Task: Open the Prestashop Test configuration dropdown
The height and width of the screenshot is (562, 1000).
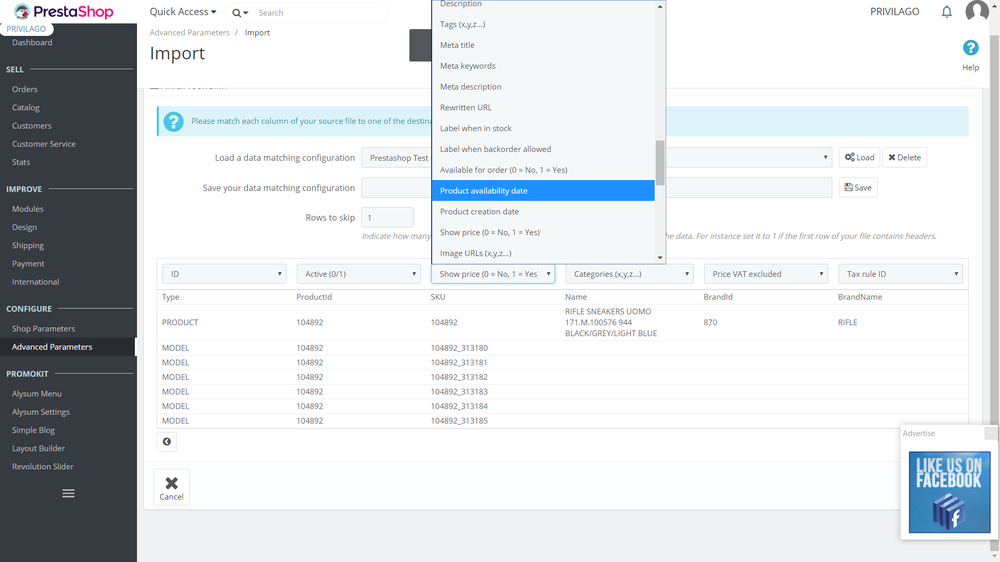Action: click(x=596, y=158)
